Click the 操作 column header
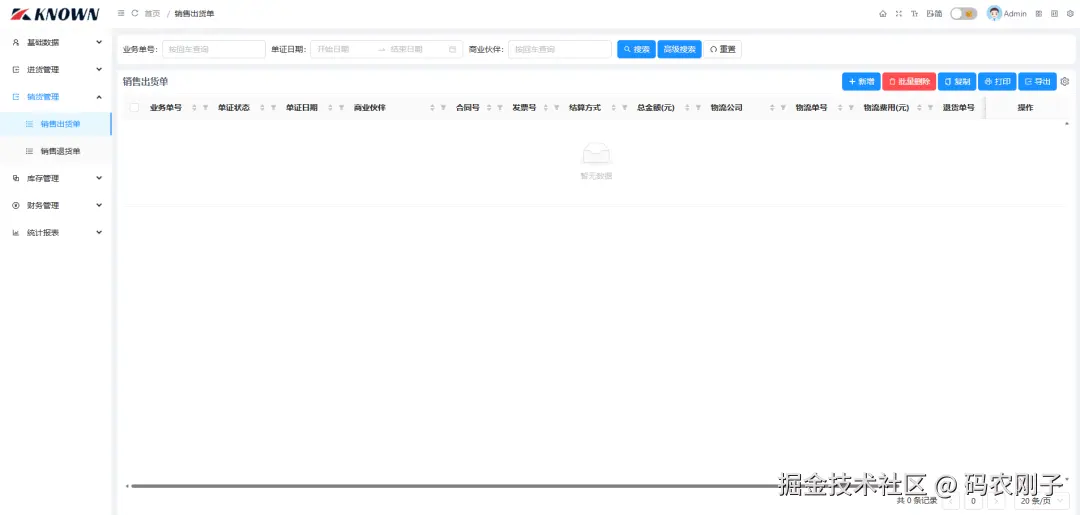Image resolution: width=1080 pixels, height=515 pixels. click(1025, 108)
